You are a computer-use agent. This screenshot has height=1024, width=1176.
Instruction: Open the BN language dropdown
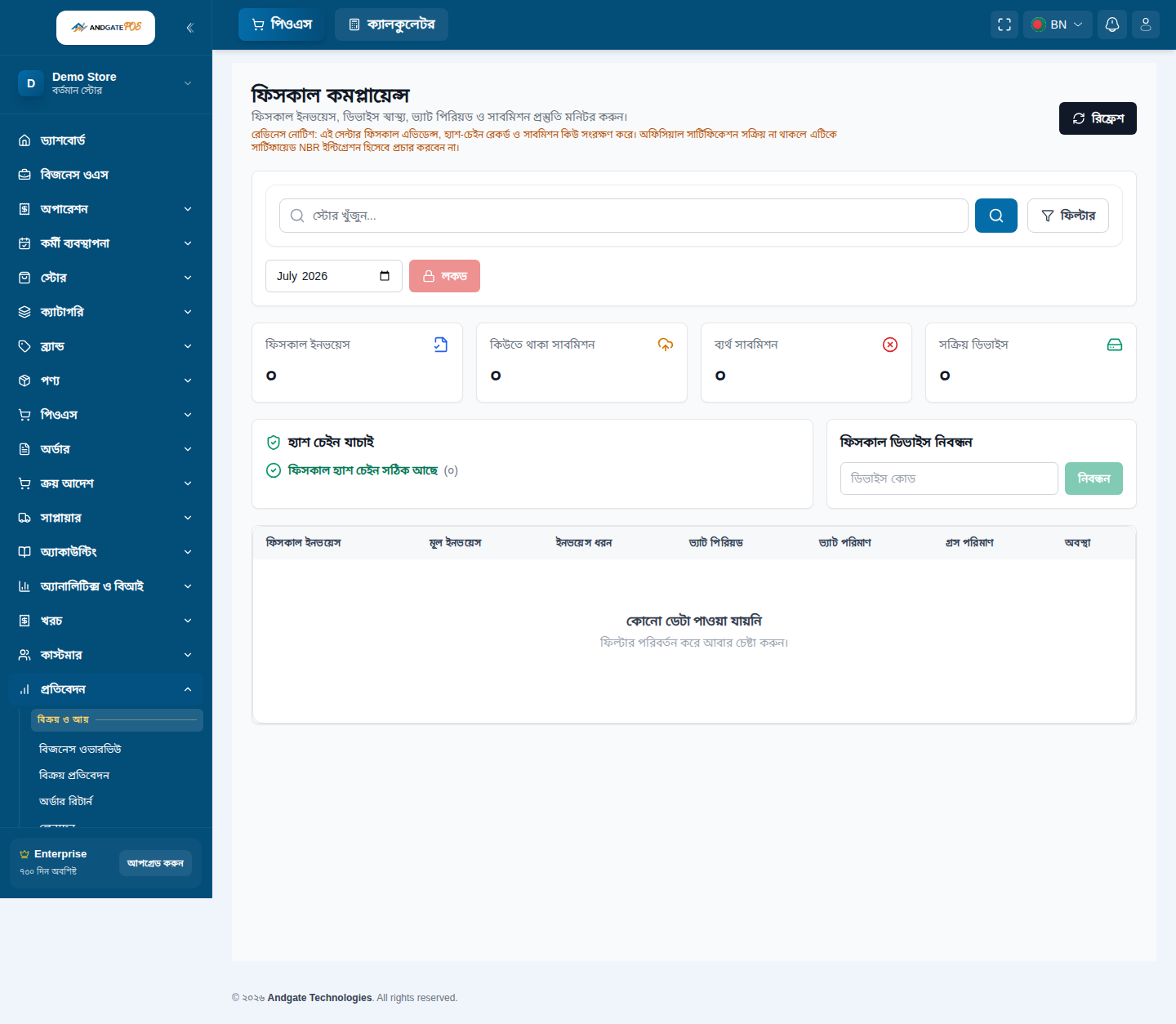[1058, 24]
